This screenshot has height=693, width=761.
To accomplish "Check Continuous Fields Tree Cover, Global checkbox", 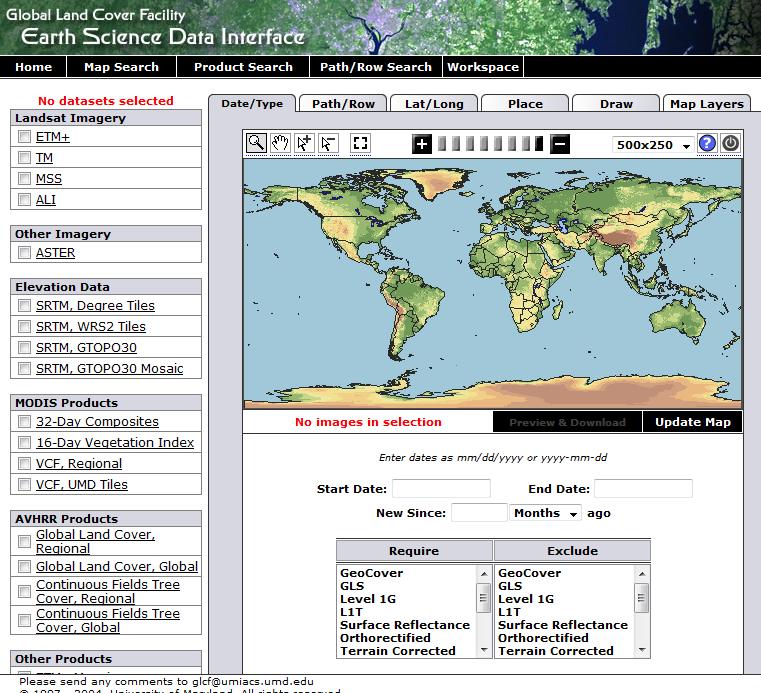I will [x=24, y=620].
